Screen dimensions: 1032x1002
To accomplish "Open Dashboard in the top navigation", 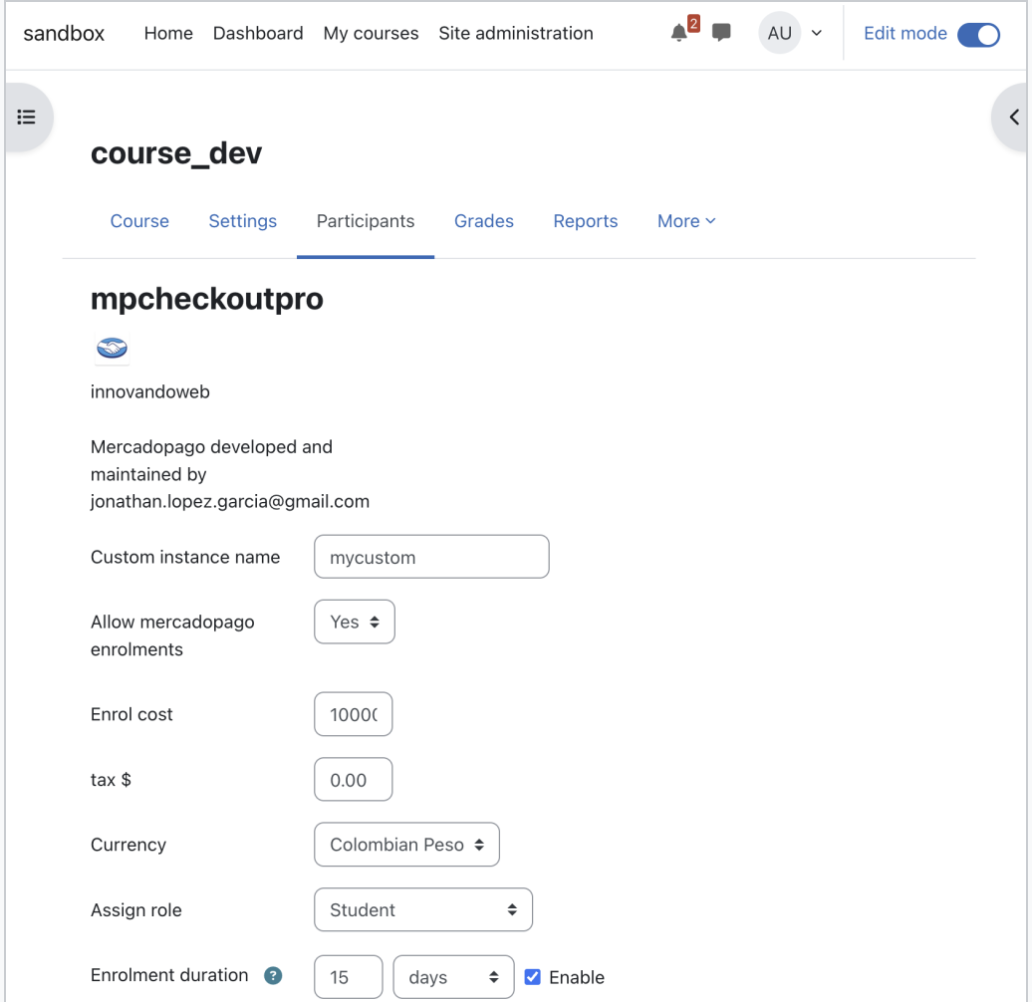I will pyautogui.click(x=258, y=33).
